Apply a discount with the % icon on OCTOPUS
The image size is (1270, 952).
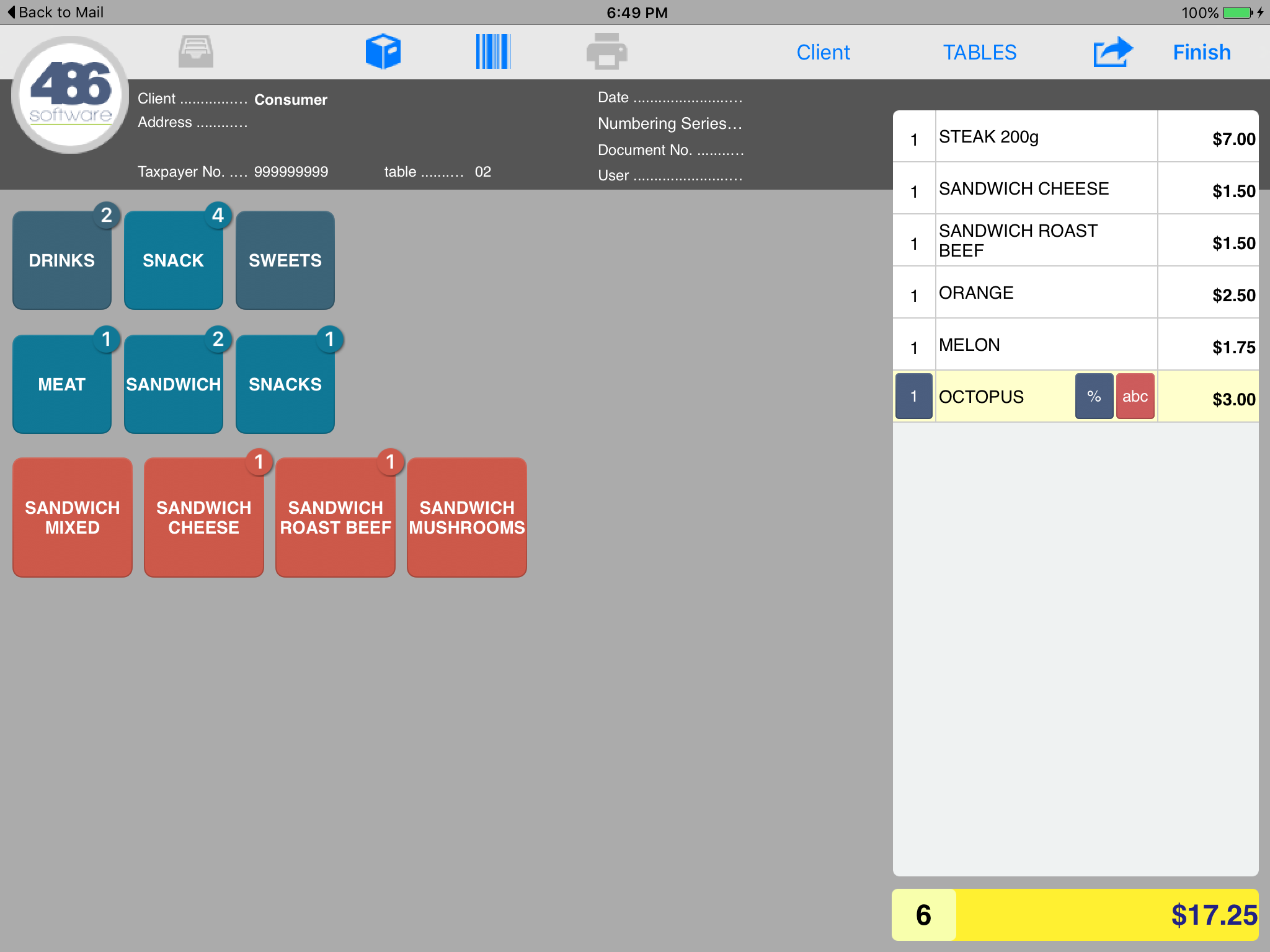coord(1094,396)
